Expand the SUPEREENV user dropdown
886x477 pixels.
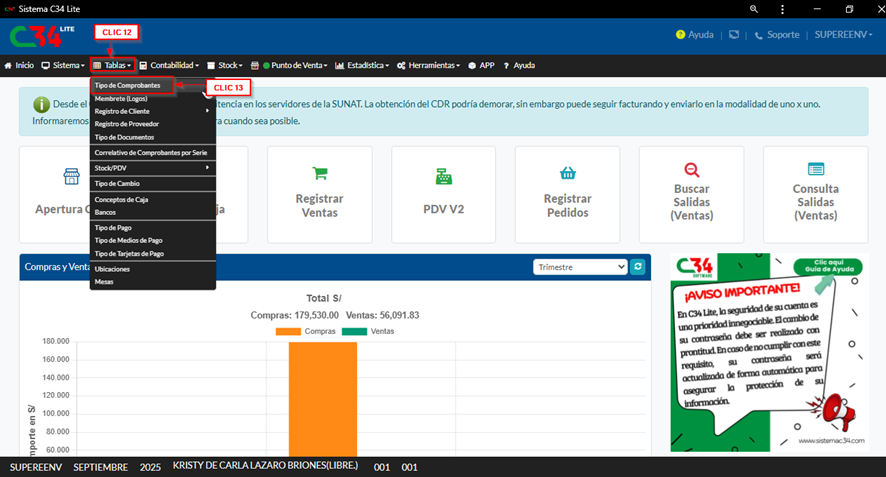coord(846,34)
